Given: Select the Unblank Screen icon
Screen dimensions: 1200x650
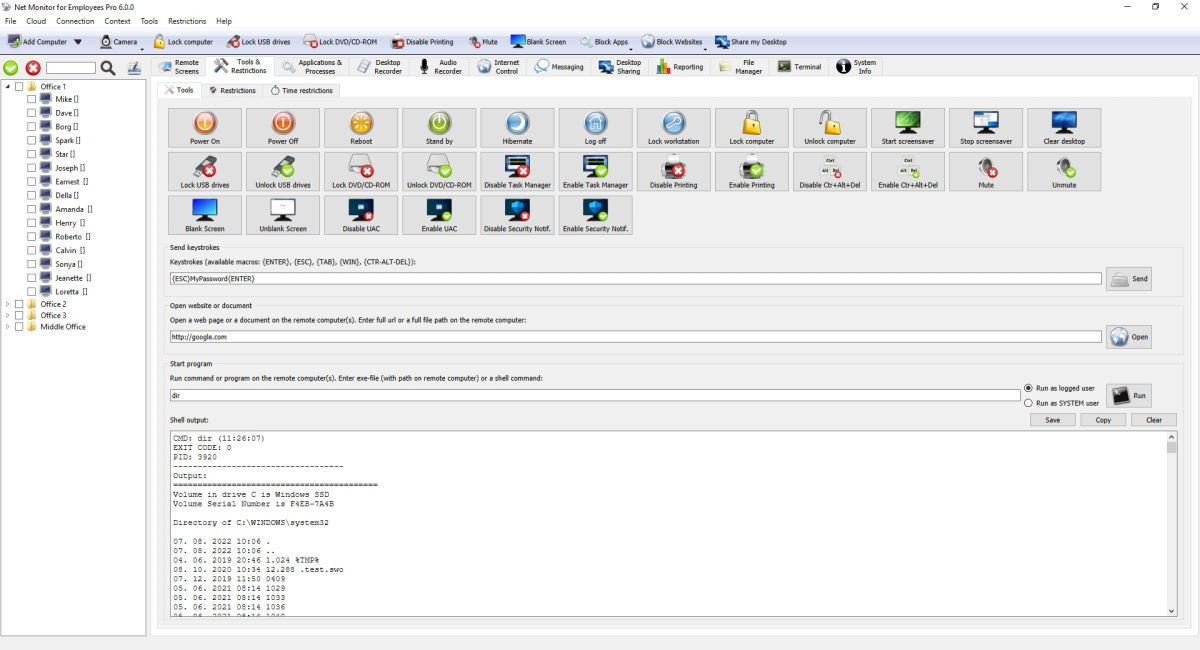Looking at the screenshot, I should (282, 214).
